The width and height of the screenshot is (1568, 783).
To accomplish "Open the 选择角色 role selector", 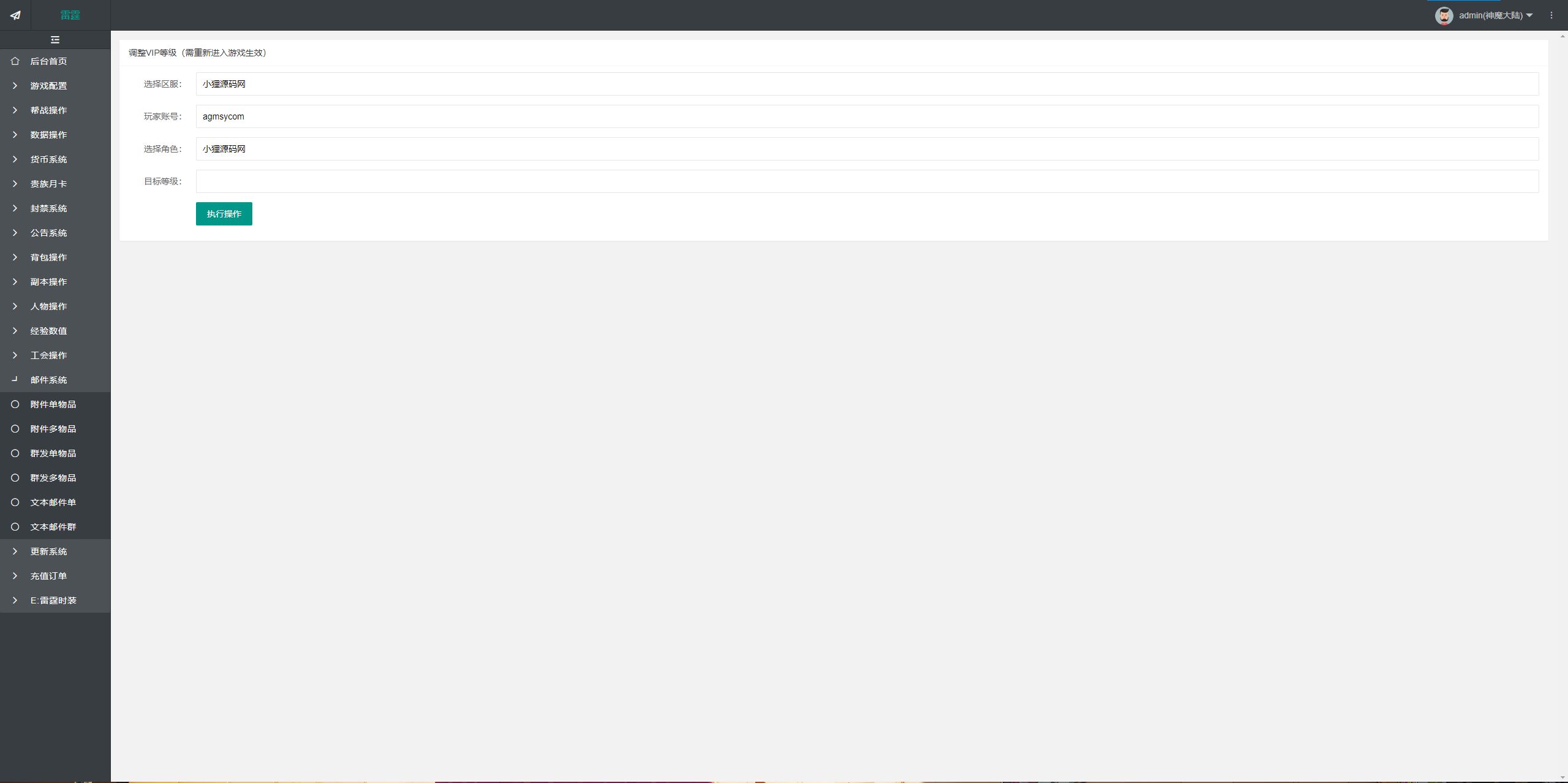I will coord(867,149).
